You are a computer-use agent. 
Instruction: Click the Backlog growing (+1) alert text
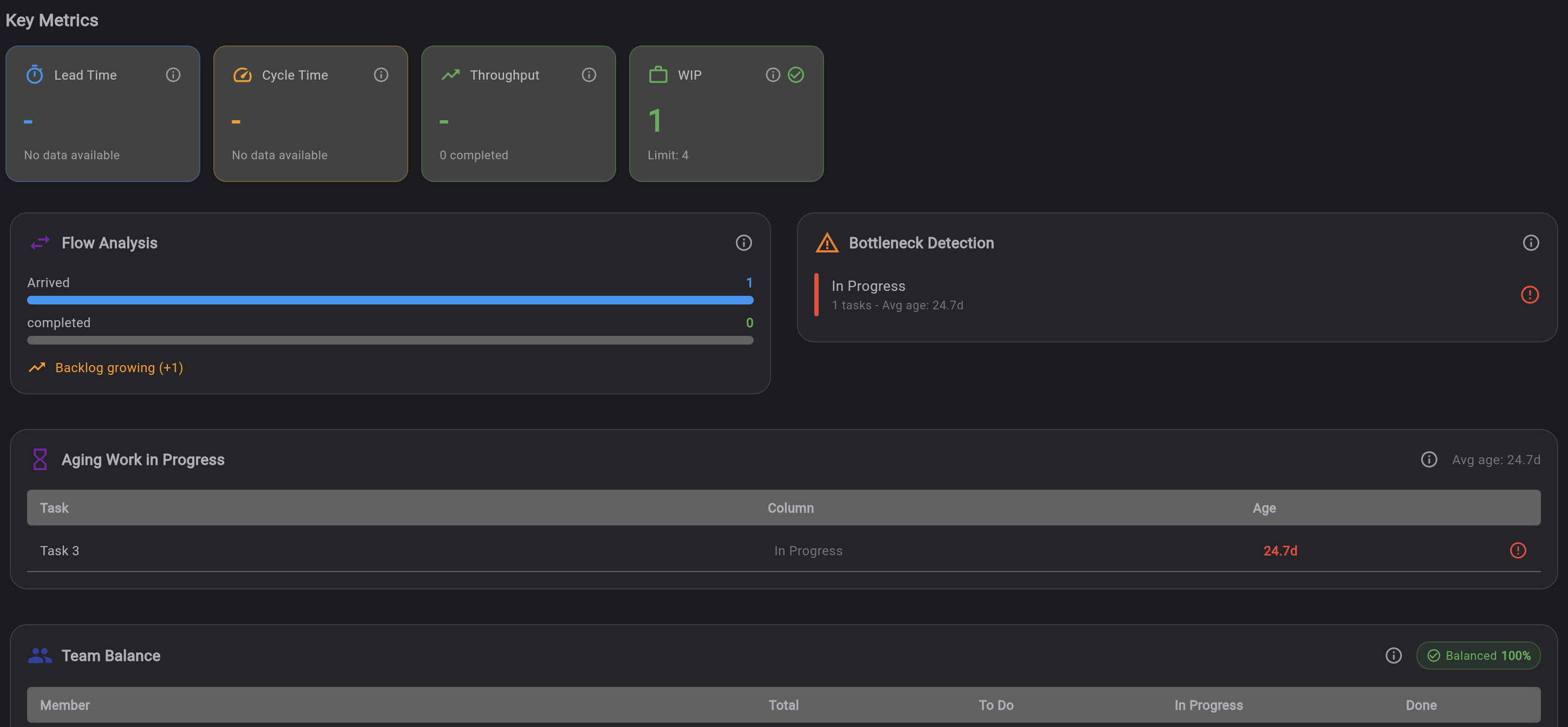(x=119, y=367)
